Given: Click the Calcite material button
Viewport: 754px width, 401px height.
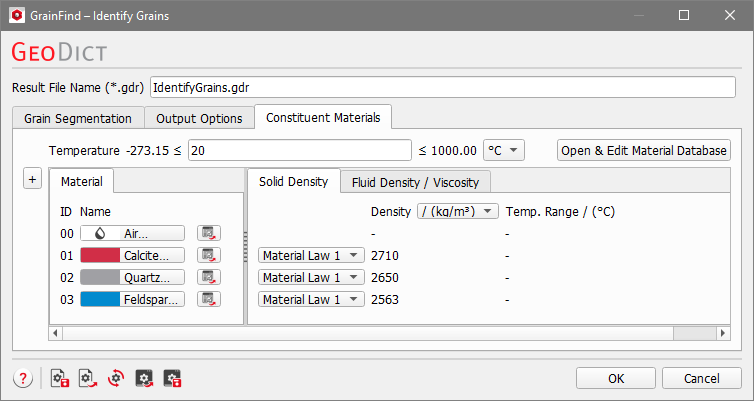Looking at the screenshot, I should pyautogui.click(x=132, y=255).
